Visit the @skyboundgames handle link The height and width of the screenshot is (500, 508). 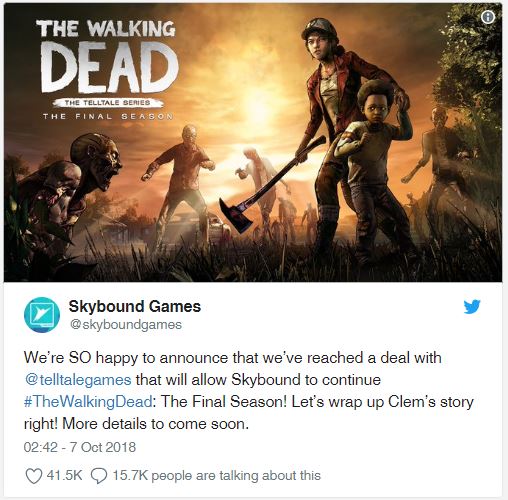[126, 325]
